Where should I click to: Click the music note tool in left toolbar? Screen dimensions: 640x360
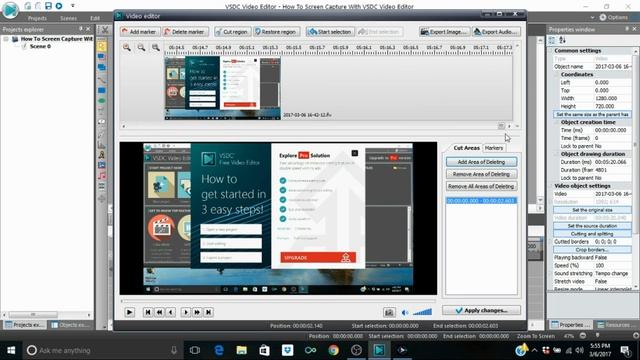tap(102, 176)
